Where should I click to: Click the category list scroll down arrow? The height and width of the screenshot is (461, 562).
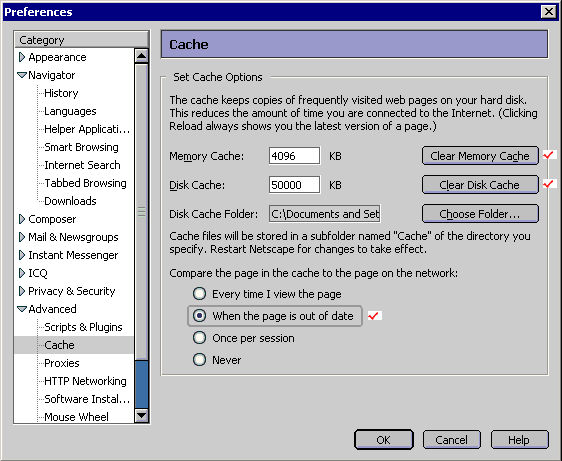tap(142, 416)
